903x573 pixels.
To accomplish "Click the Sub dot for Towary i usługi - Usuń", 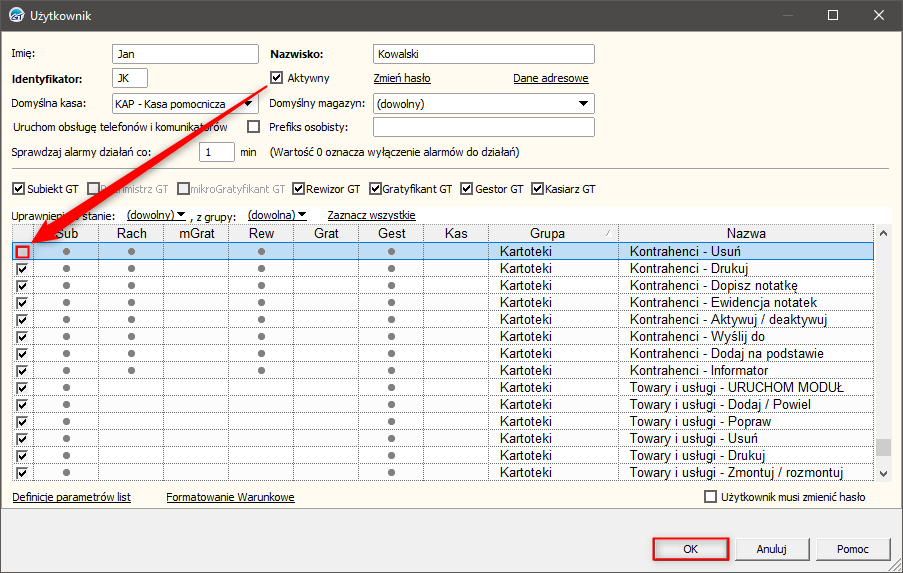I will point(67,439).
